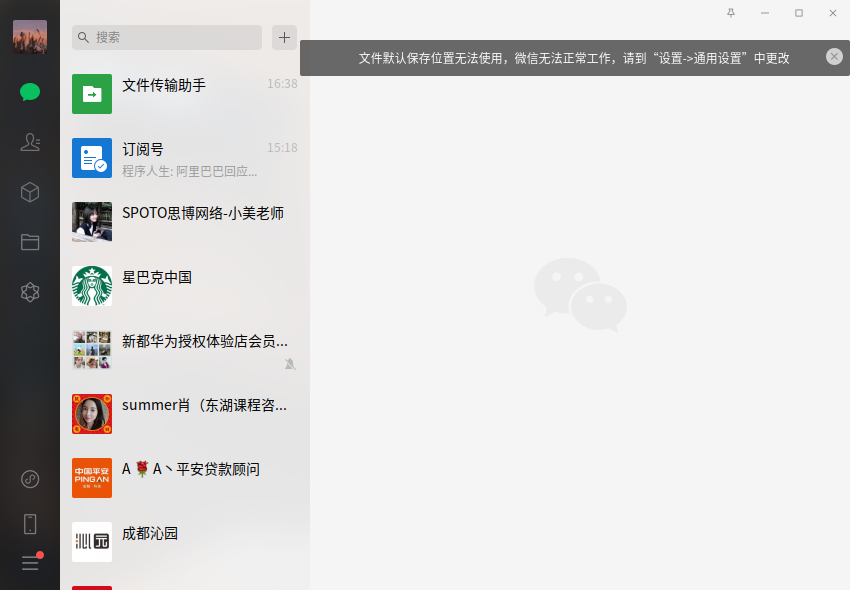The width and height of the screenshot is (850, 590).
Task: Open chat with SPOTO思博网络-小美老师
Action: point(185,222)
